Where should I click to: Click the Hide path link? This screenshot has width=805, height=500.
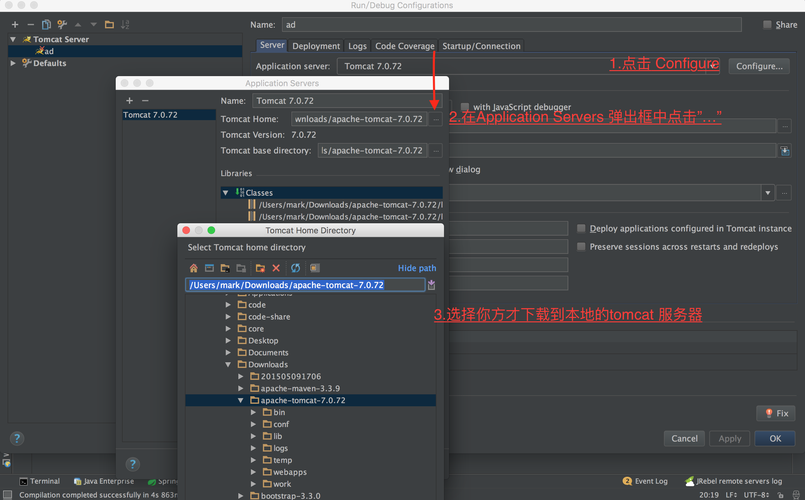point(417,268)
